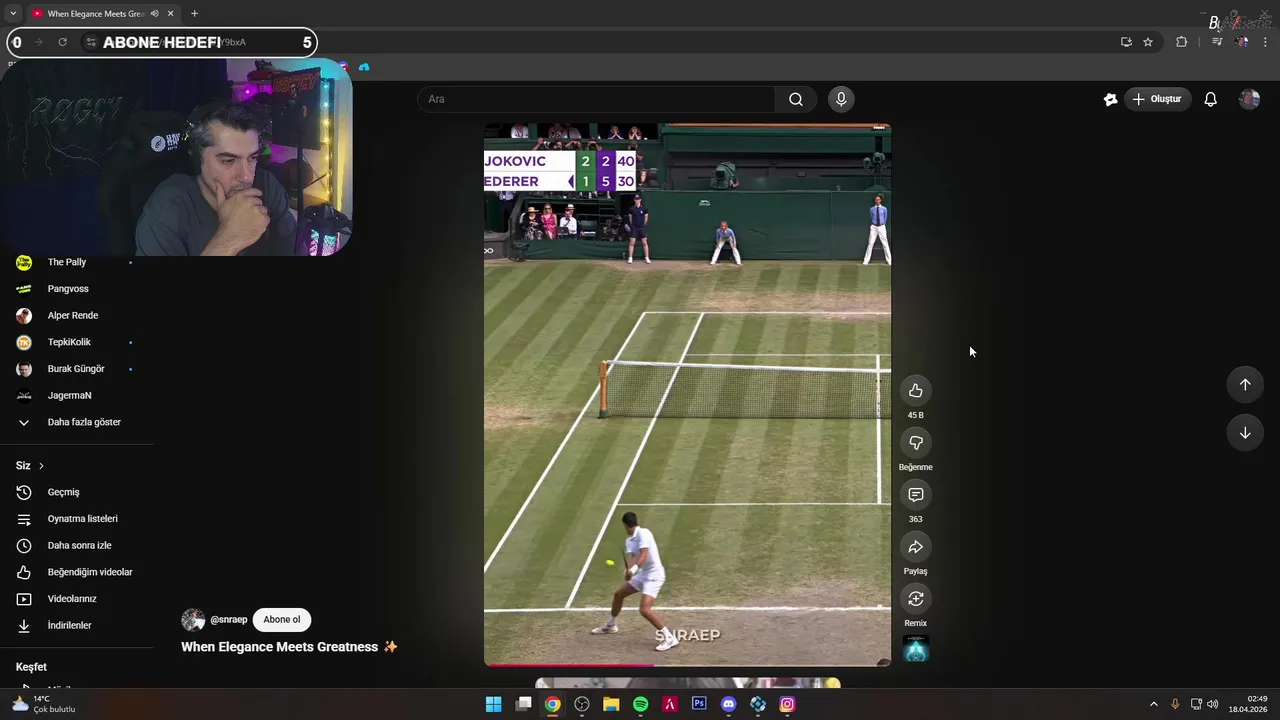Go to next Short with down arrow
The image size is (1280, 720).
[x=1245, y=433]
